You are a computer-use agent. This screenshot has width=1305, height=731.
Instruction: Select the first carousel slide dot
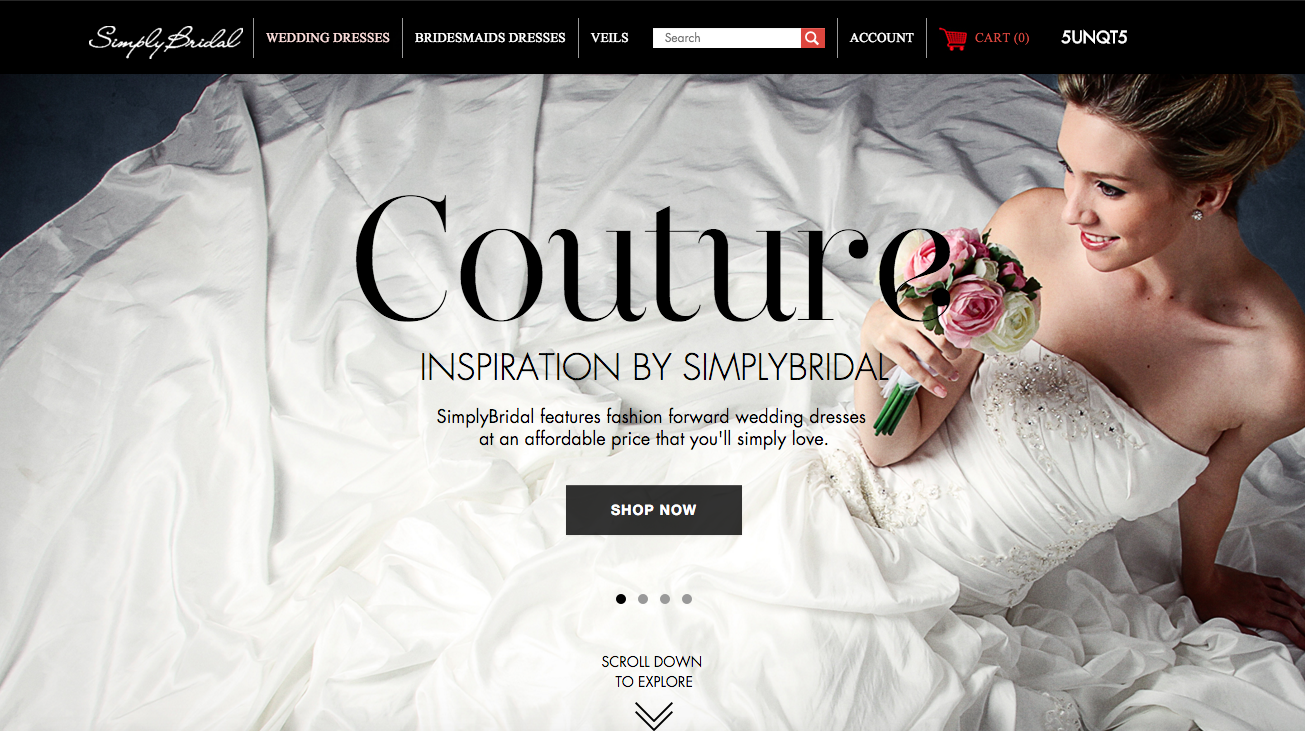[x=621, y=599]
